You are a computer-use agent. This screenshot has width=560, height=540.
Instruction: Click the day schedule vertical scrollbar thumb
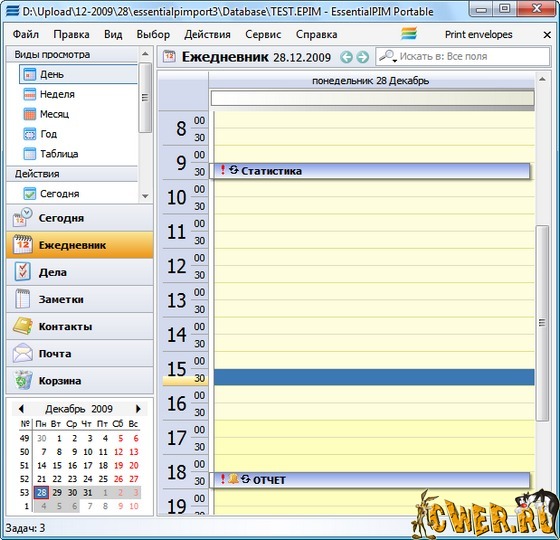click(x=542, y=322)
